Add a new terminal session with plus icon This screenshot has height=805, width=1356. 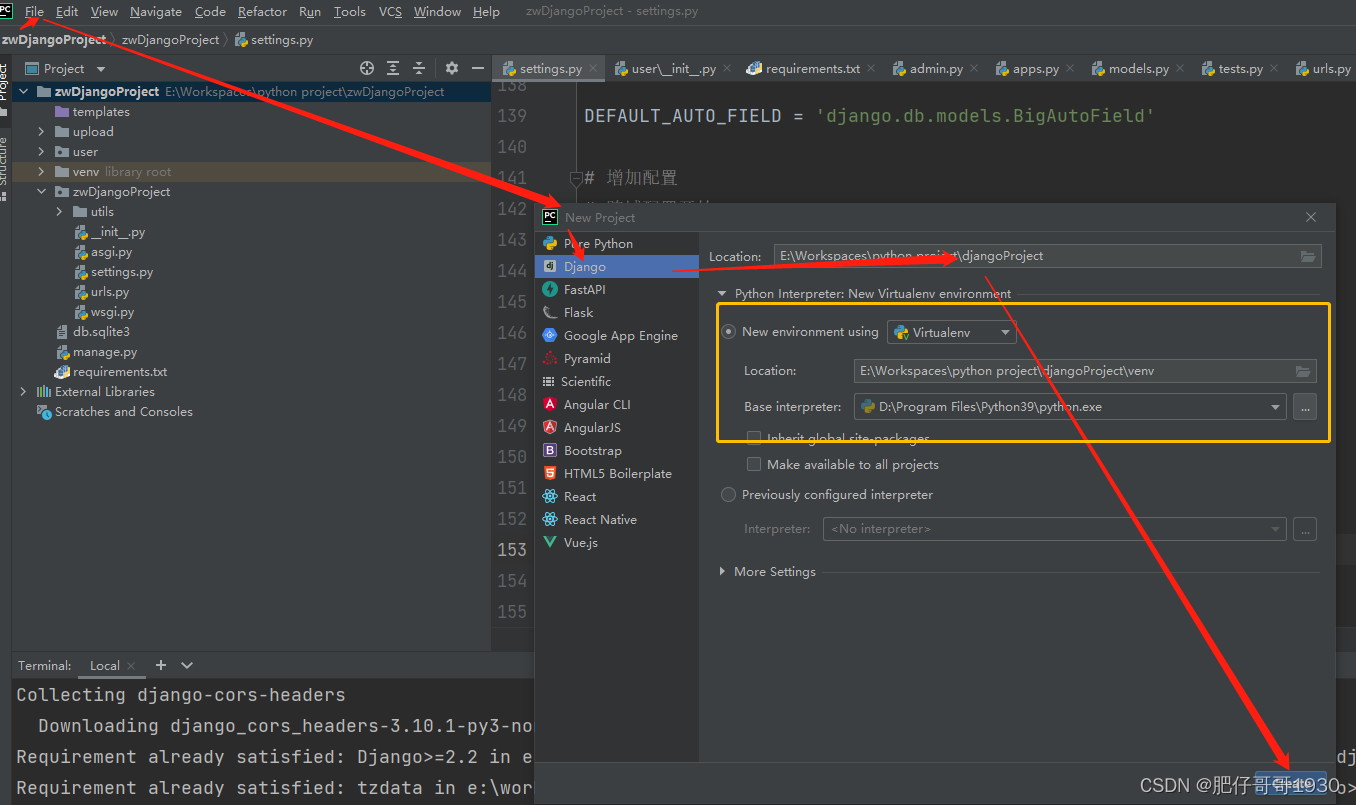click(x=160, y=665)
